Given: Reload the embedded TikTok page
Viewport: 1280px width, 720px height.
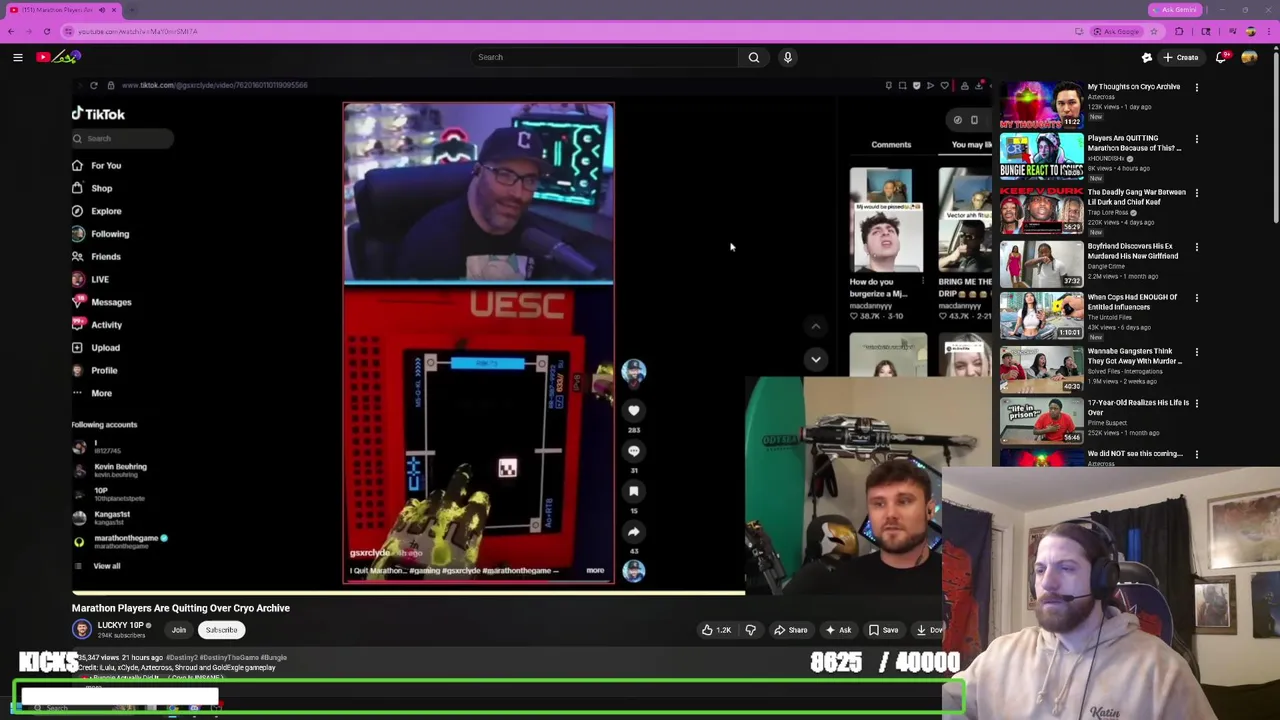Looking at the screenshot, I should tap(94, 85).
